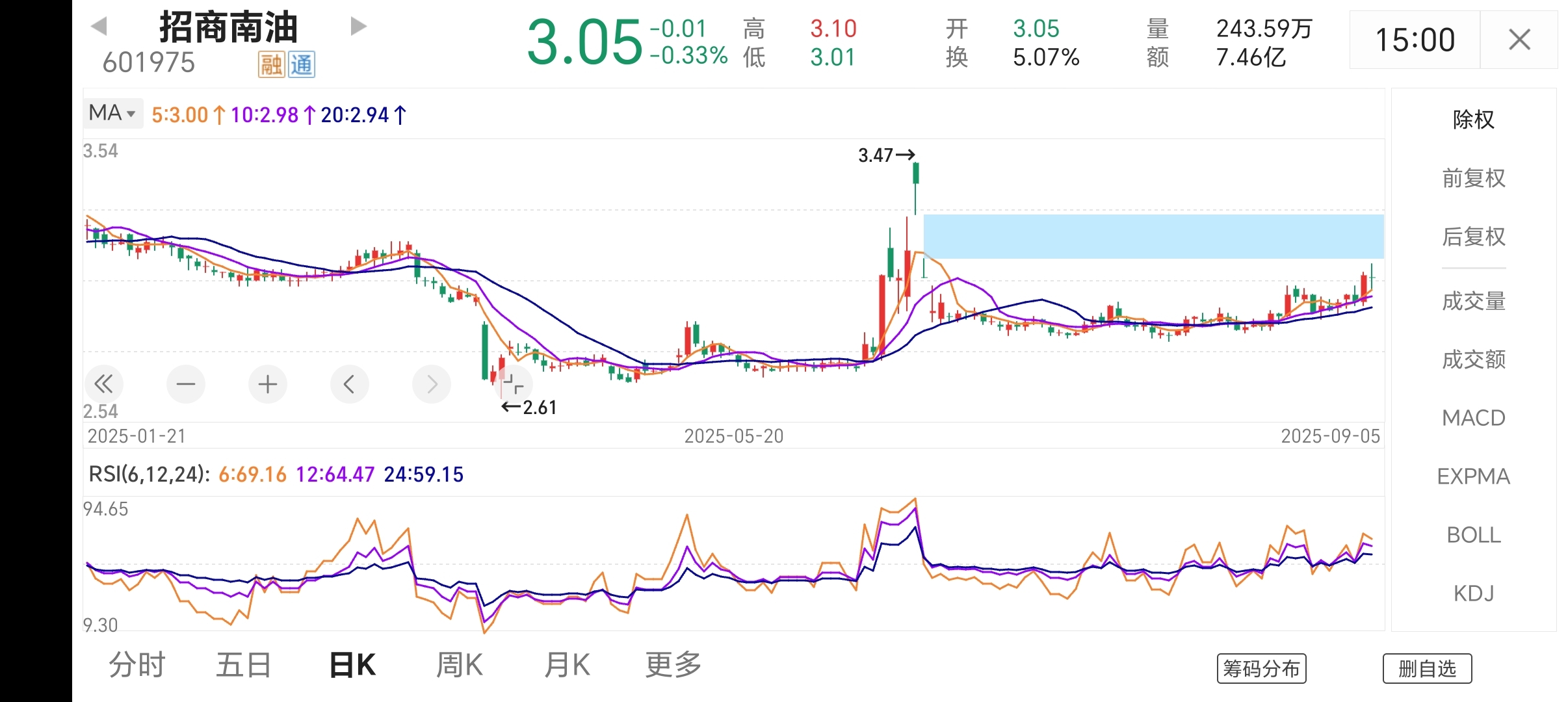Open the 更多 more periods menu

(x=673, y=665)
